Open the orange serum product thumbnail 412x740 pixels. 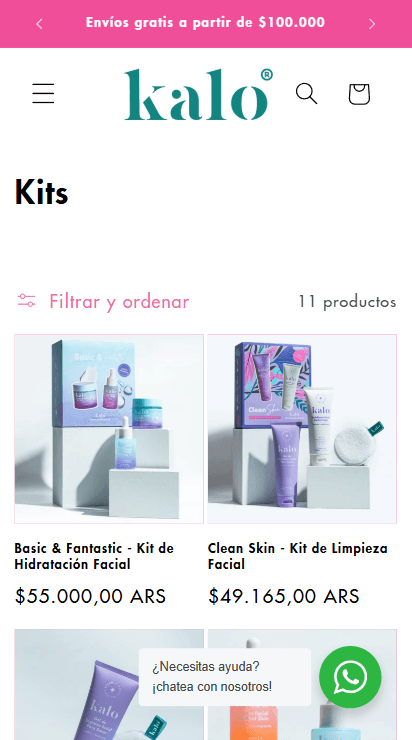point(302,684)
